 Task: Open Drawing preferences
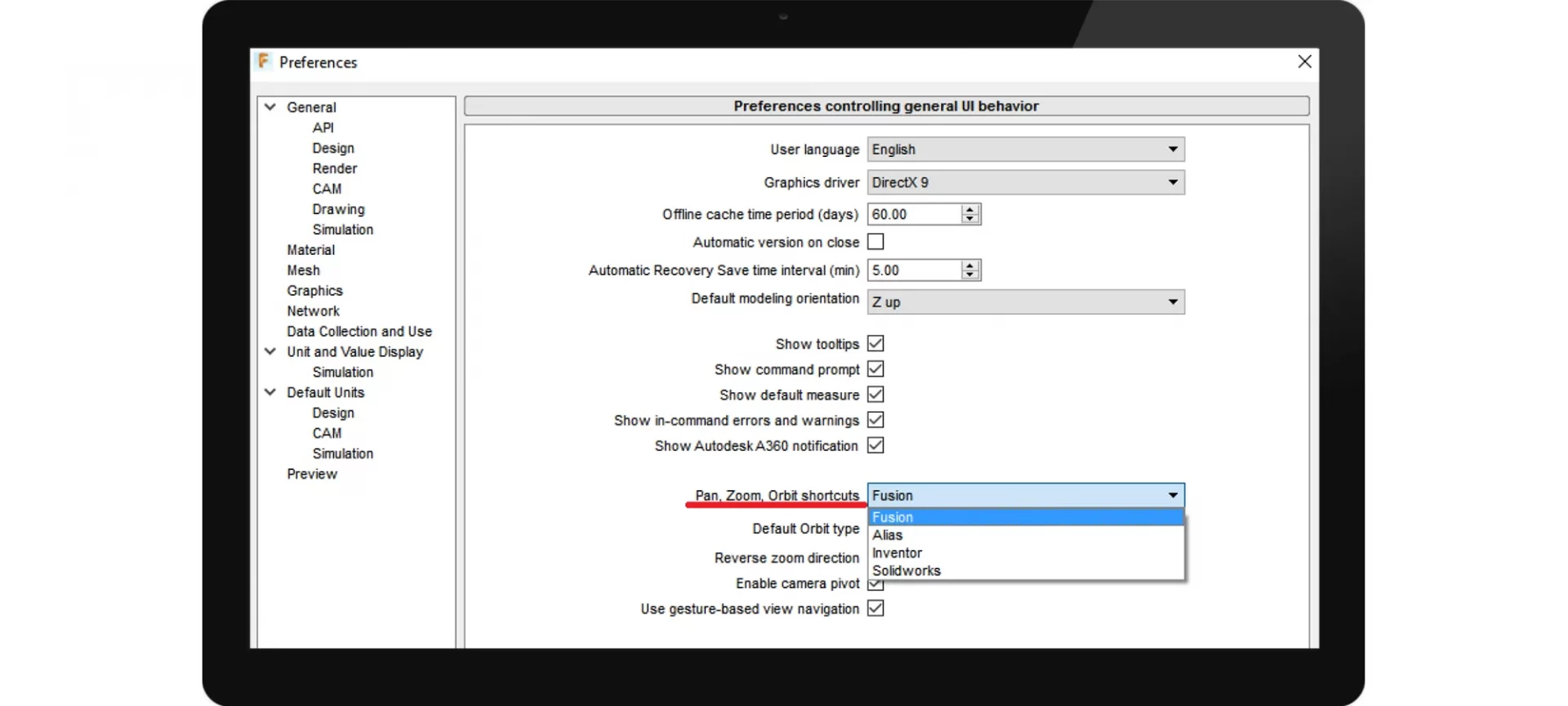pos(338,209)
